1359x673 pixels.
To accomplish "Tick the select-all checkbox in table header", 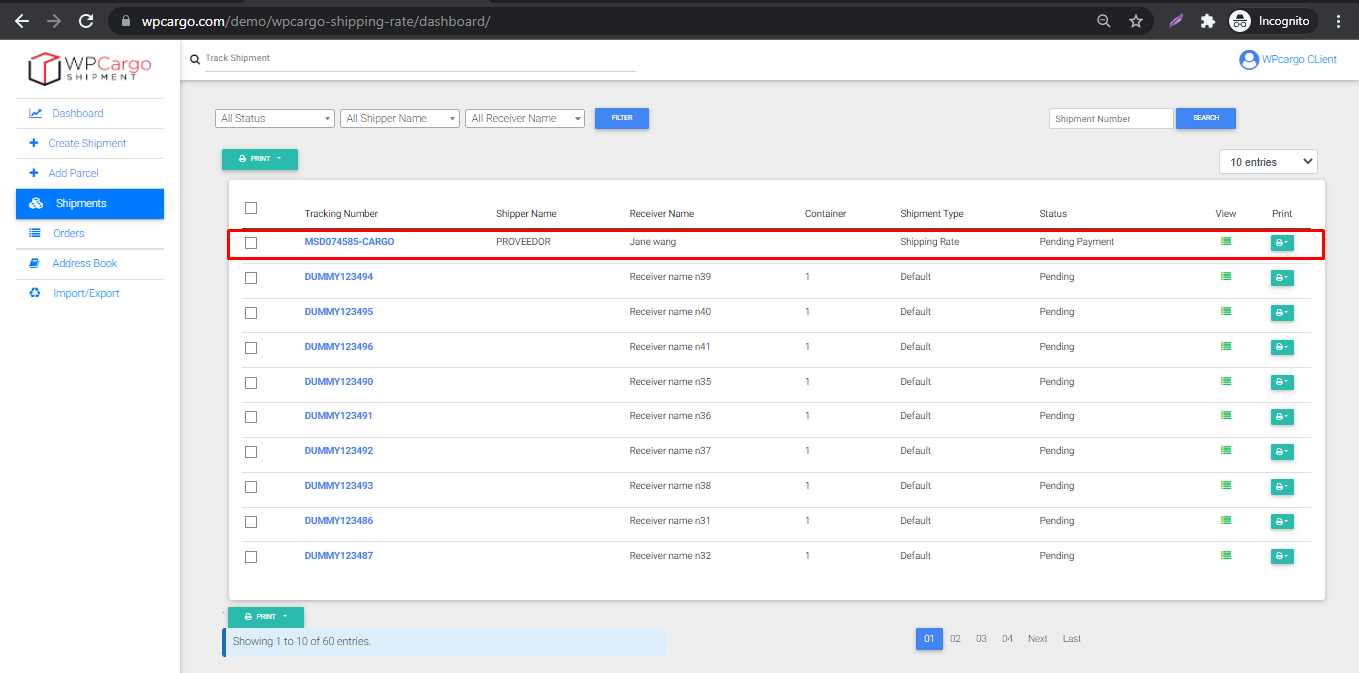I will click(x=251, y=208).
